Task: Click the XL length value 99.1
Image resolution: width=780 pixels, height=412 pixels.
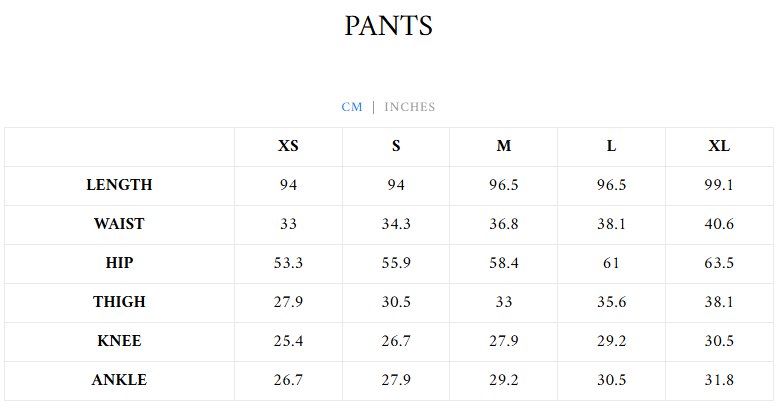Action: (719, 185)
